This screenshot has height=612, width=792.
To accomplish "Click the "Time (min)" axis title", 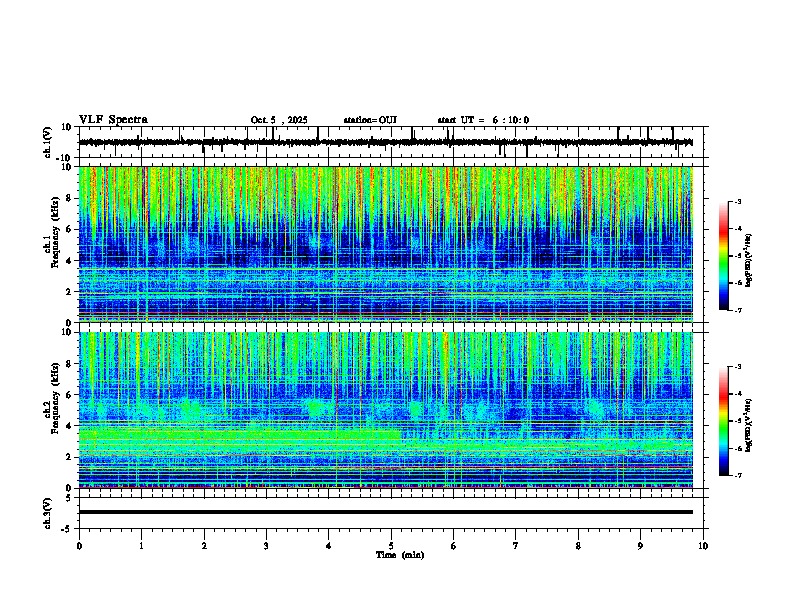I will 400,555.
